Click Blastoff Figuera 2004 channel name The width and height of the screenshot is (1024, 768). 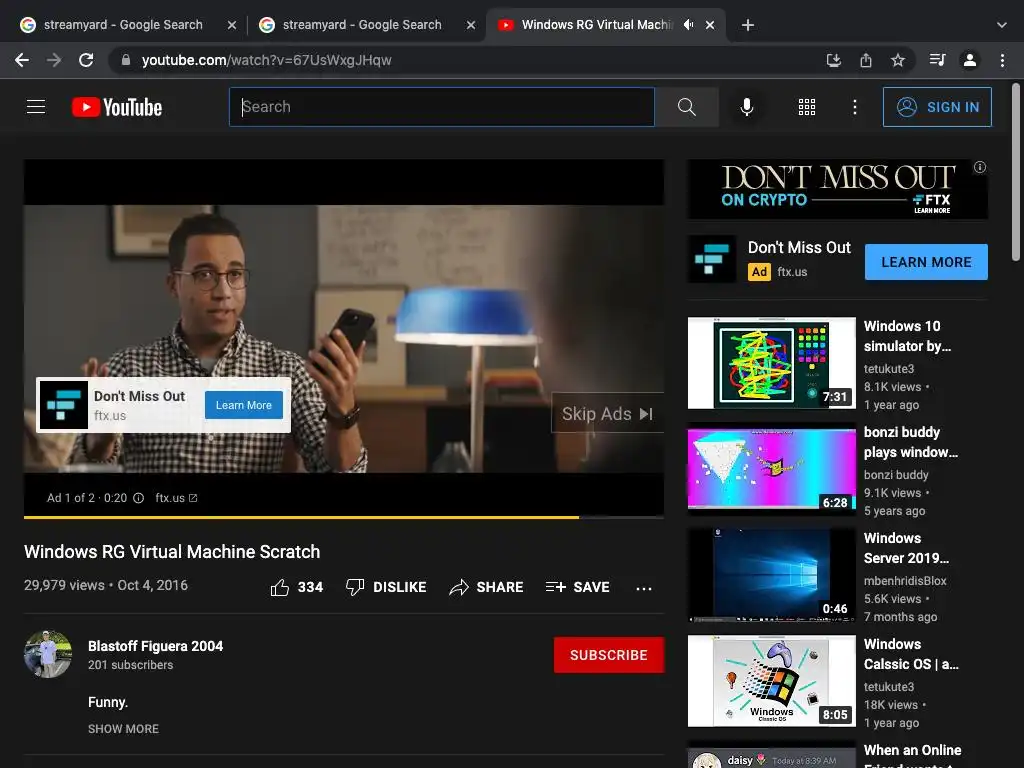(x=155, y=646)
